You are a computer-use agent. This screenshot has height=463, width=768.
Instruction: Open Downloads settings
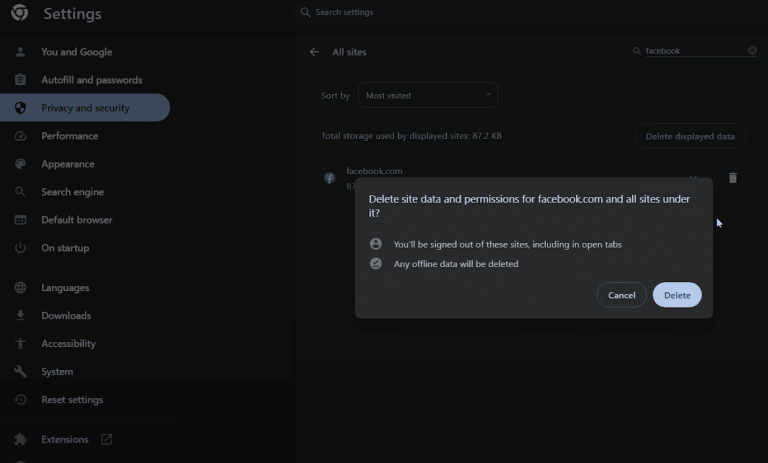tap(66, 316)
